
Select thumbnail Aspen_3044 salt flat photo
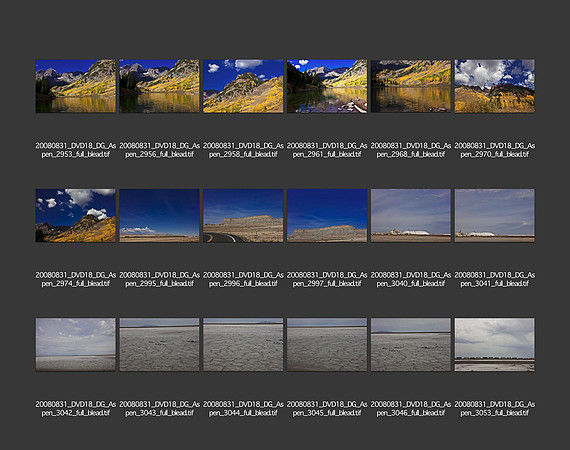coord(243,345)
